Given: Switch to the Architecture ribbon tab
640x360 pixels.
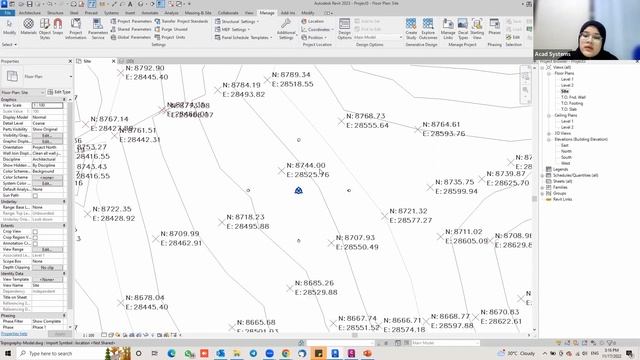Looking at the screenshot, I should click(x=30, y=13).
